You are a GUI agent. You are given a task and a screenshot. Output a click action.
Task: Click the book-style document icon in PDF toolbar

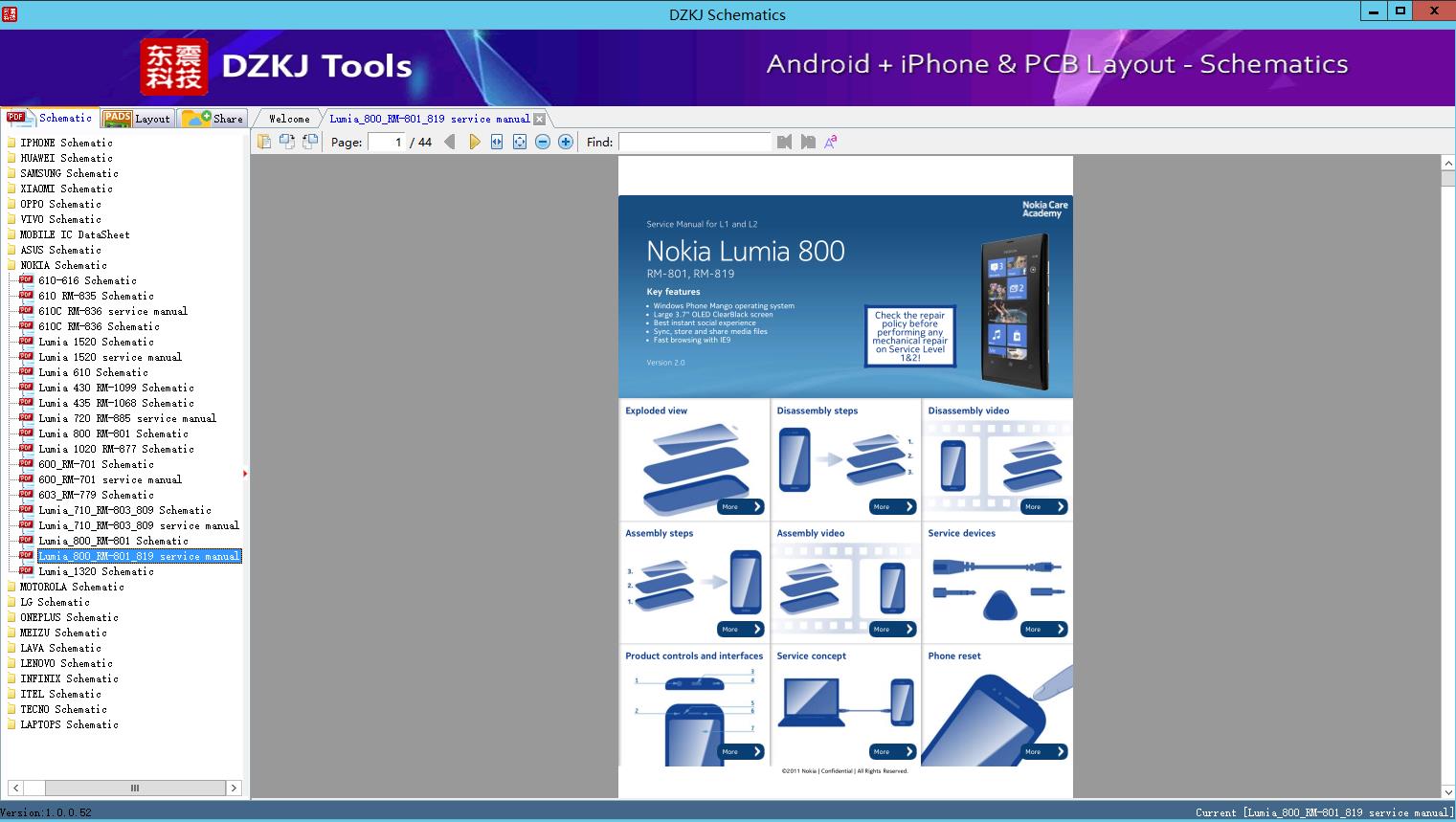264,142
